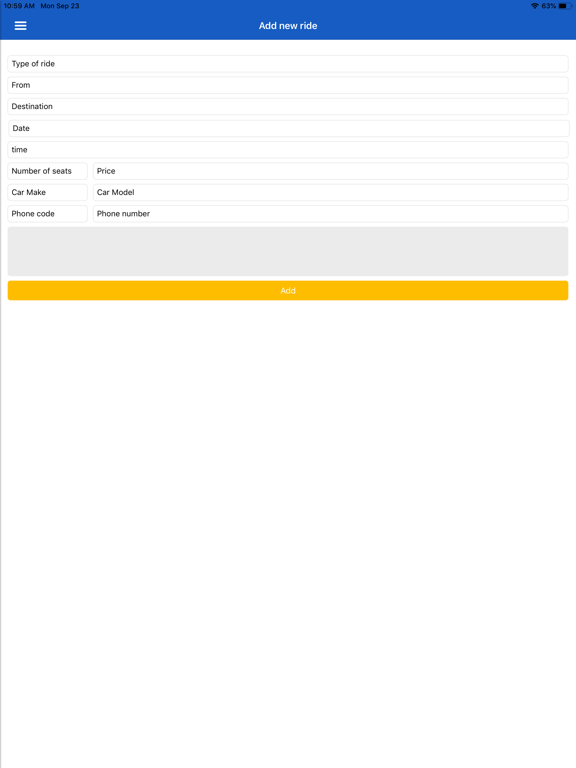Image resolution: width=576 pixels, height=768 pixels.
Task: Tap the Wi-Fi status icon
Action: [534, 6]
